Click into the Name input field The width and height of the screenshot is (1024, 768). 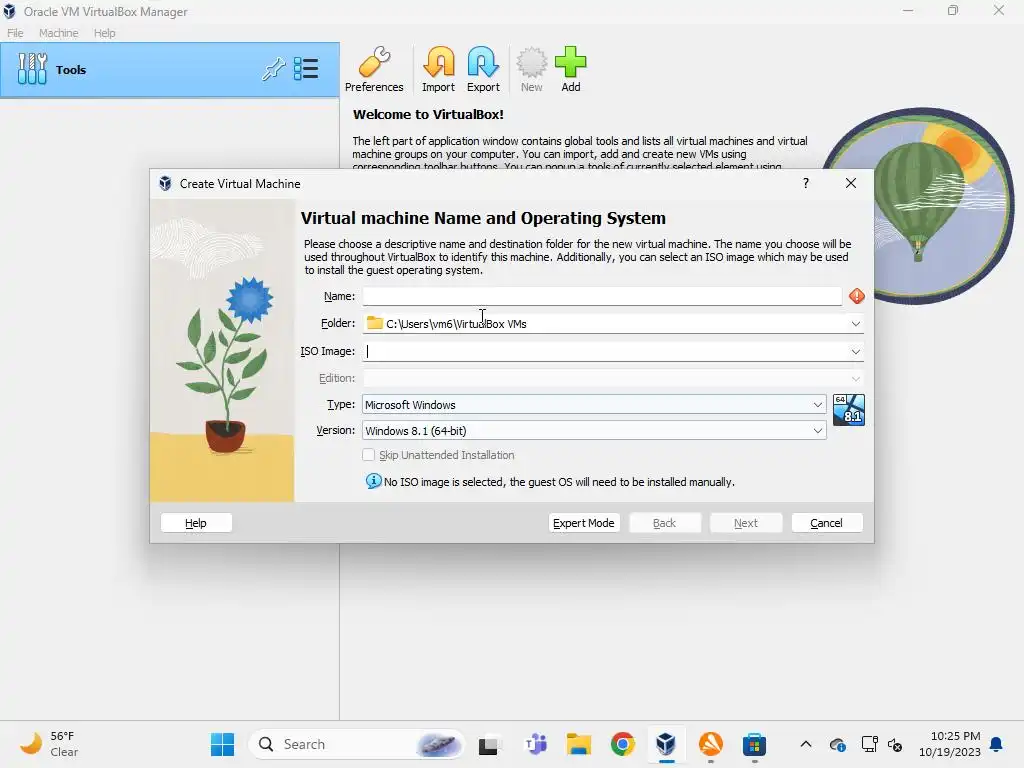tap(602, 296)
